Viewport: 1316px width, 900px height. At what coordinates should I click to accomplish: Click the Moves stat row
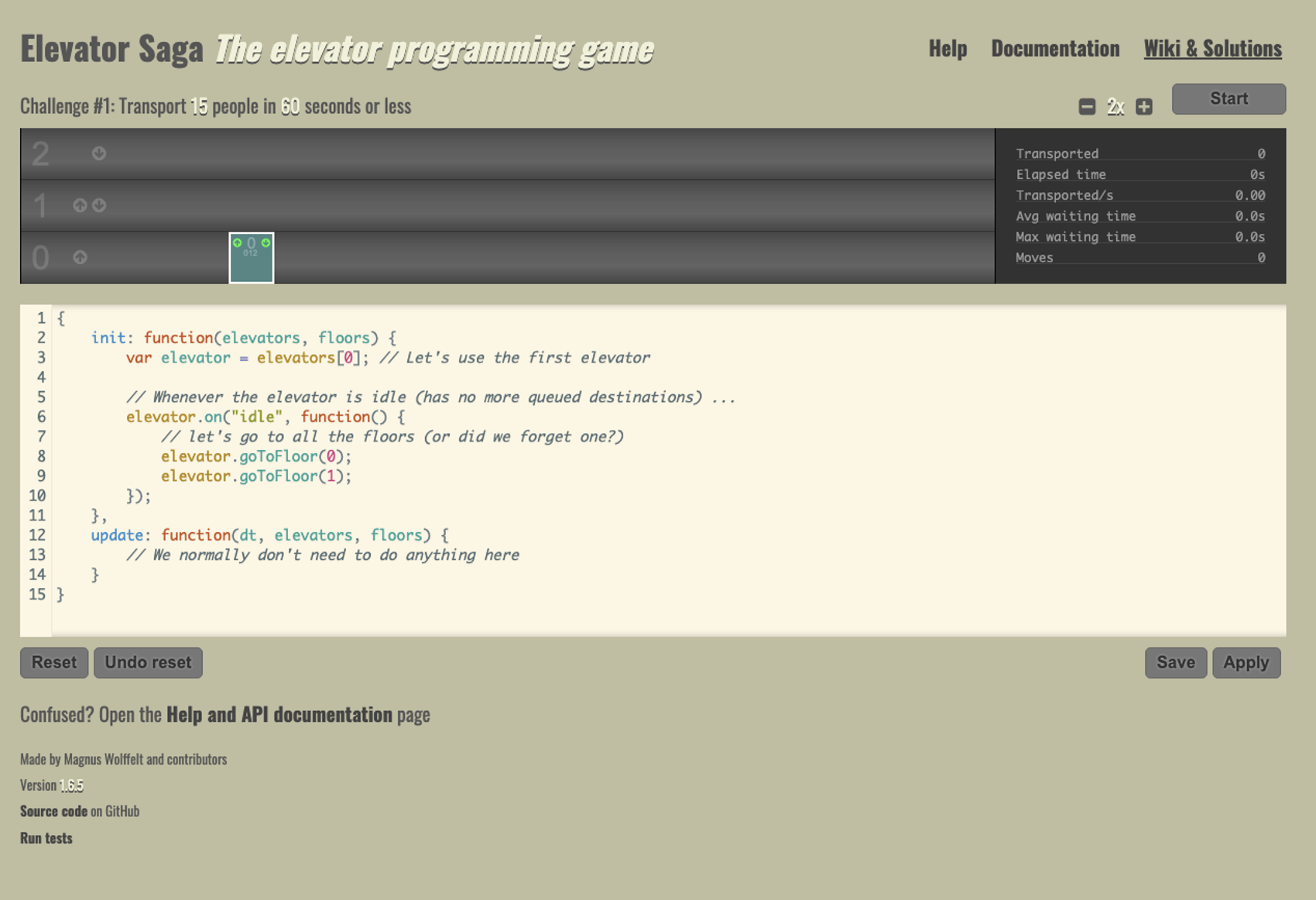[1140, 258]
